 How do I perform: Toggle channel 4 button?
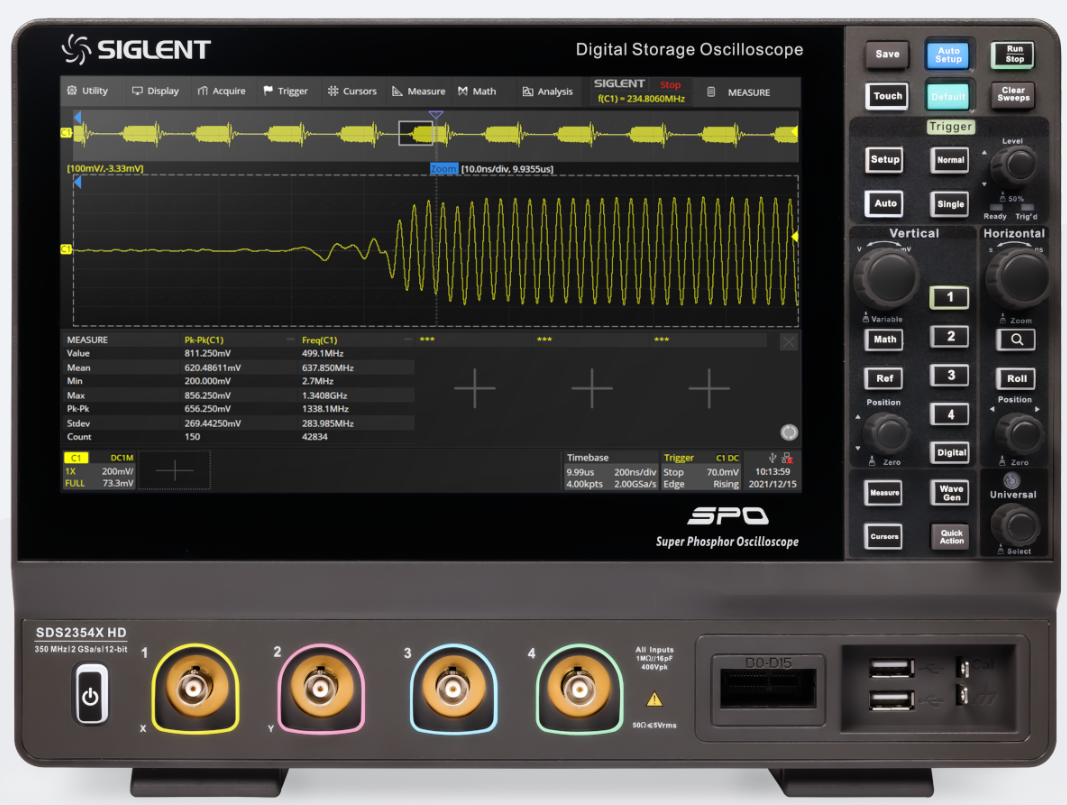point(950,414)
